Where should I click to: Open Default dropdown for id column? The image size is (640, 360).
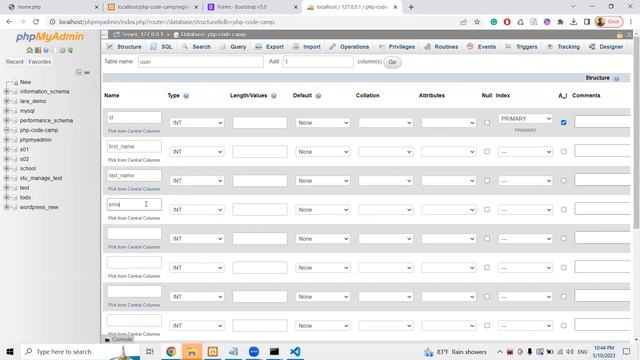tap(323, 123)
